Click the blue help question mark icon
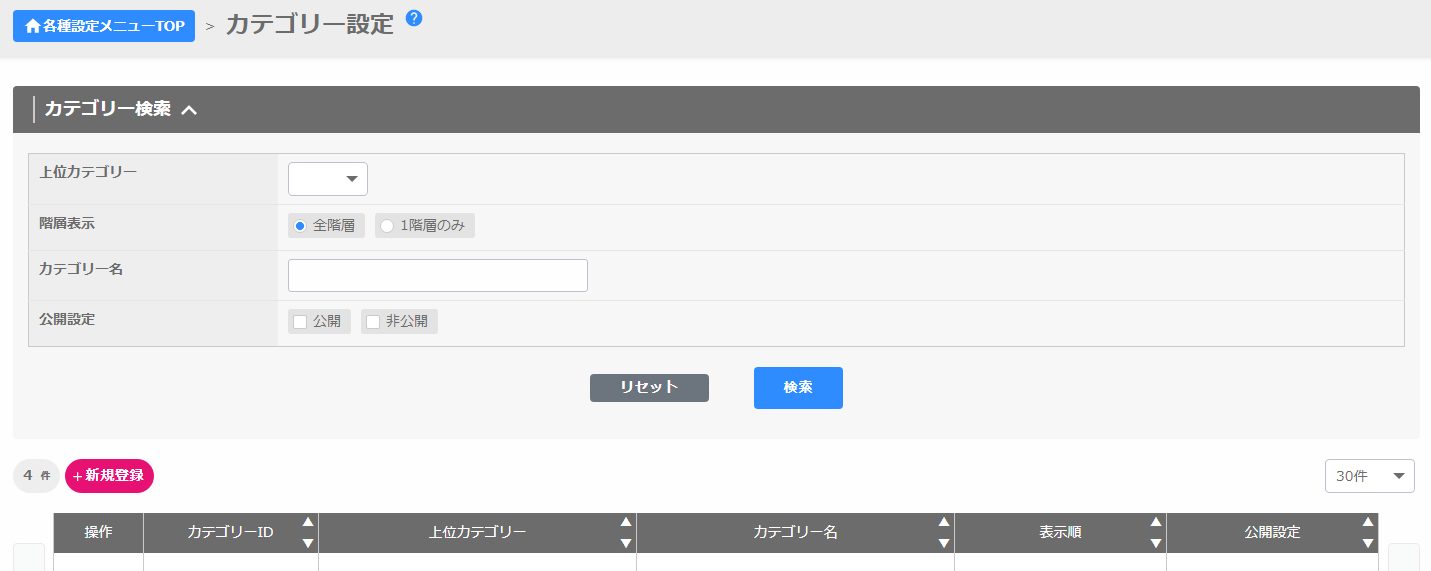The width and height of the screenshot is (1431, 571). (414, 18)
